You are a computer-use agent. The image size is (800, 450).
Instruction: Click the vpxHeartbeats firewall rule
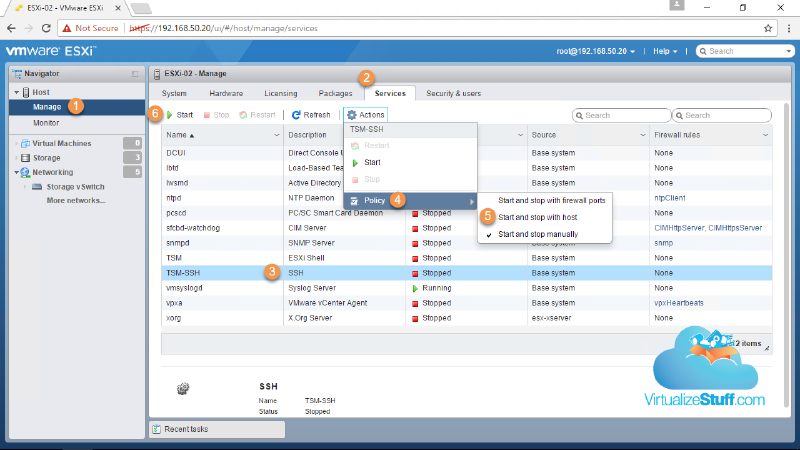coord(679,303)
